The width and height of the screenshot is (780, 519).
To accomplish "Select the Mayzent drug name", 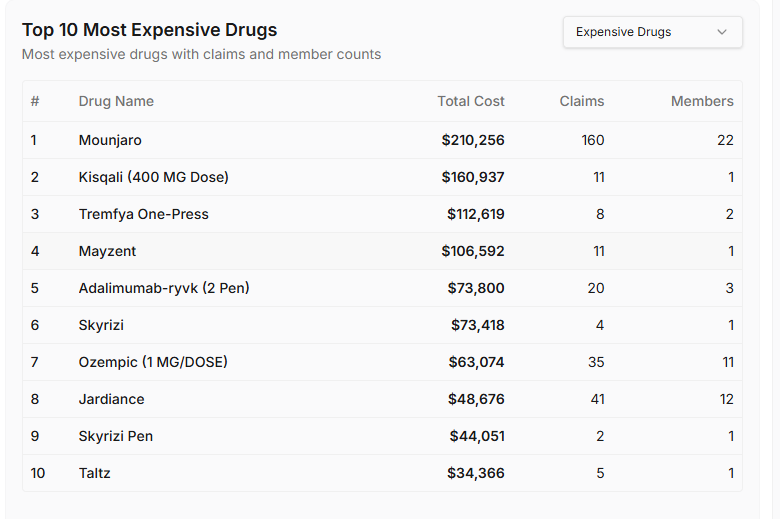I will [108, 251].
